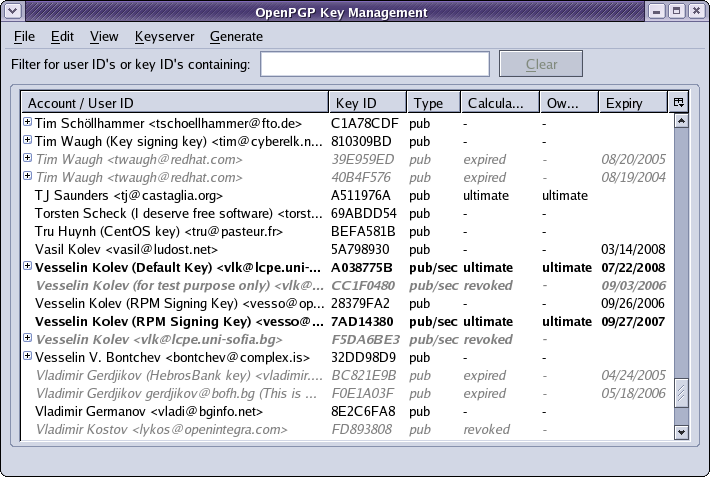Click scrollbar down arrow in key list
710x477 pixels.
[681, 432]
